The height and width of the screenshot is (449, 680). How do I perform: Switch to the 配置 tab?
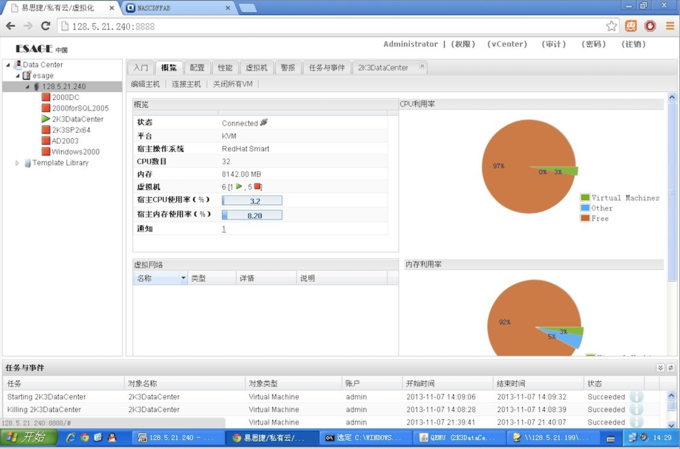[x=197, y=68]
